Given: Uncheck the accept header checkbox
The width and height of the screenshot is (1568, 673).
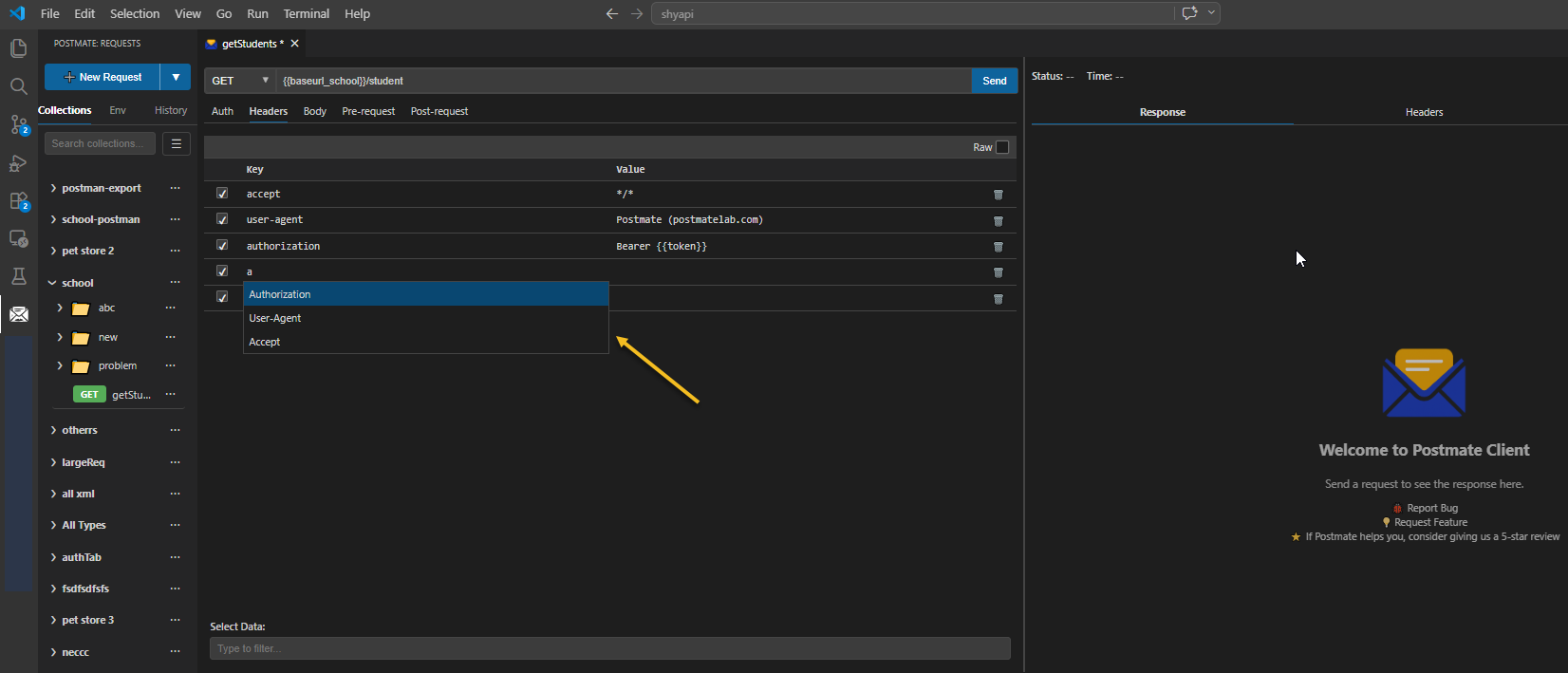Looking at the screenshot, I should 222,193.
